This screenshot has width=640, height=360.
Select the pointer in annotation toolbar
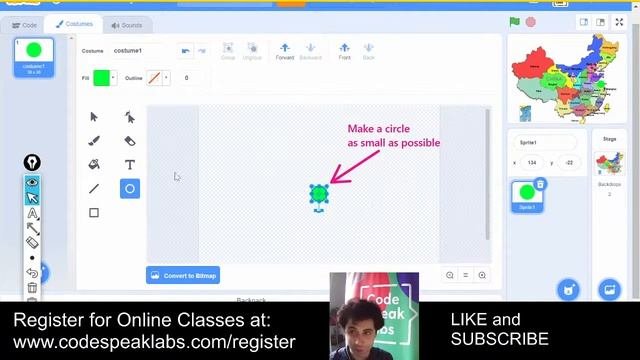pyautogui.click(x=32, y=198)
